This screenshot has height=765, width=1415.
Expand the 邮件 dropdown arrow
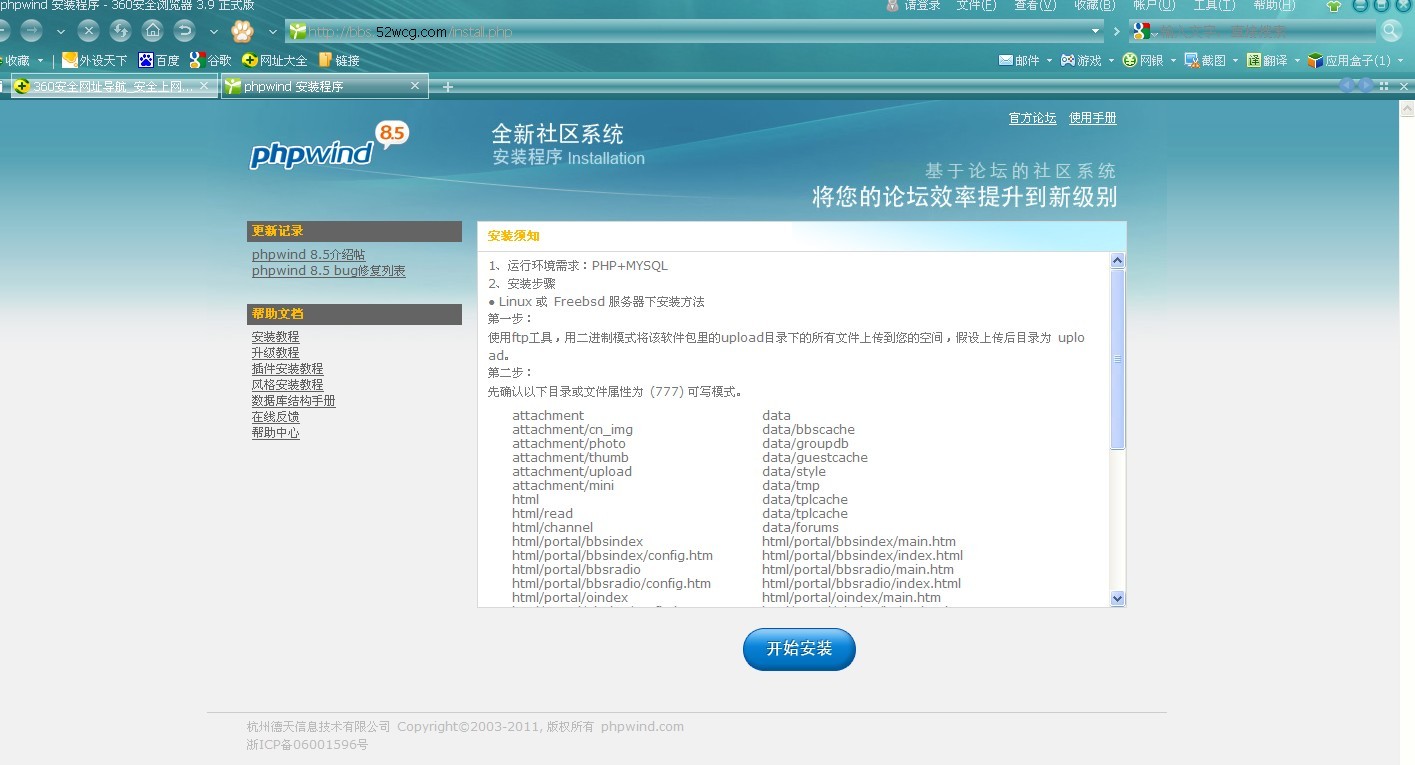pyautogui.click(x=1049, y=61)
